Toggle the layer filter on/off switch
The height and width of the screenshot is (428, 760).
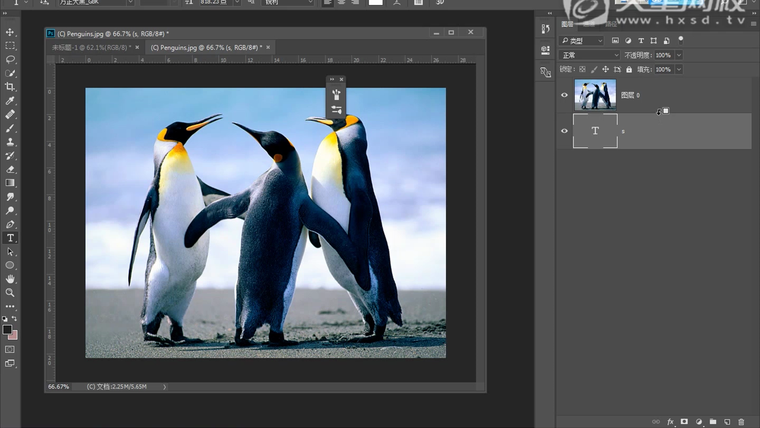tap(681, 40)
